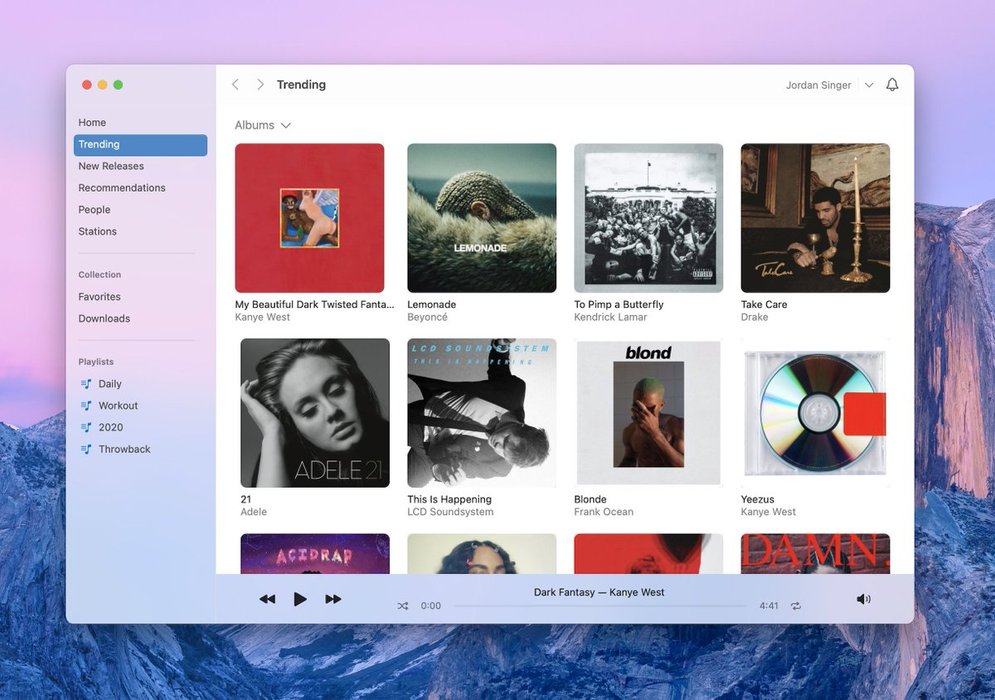
Task: Click the Adele artist name
Action: point(254,512)
